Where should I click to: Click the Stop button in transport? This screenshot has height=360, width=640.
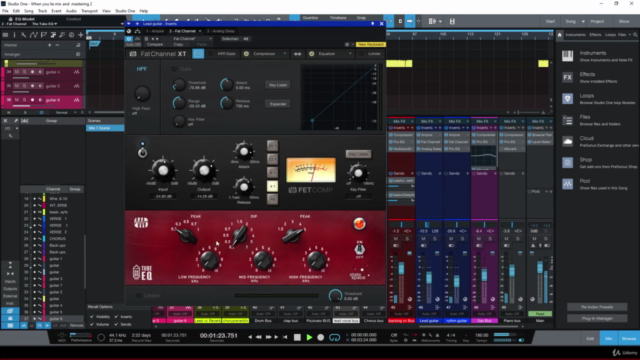tap(297, 337)
